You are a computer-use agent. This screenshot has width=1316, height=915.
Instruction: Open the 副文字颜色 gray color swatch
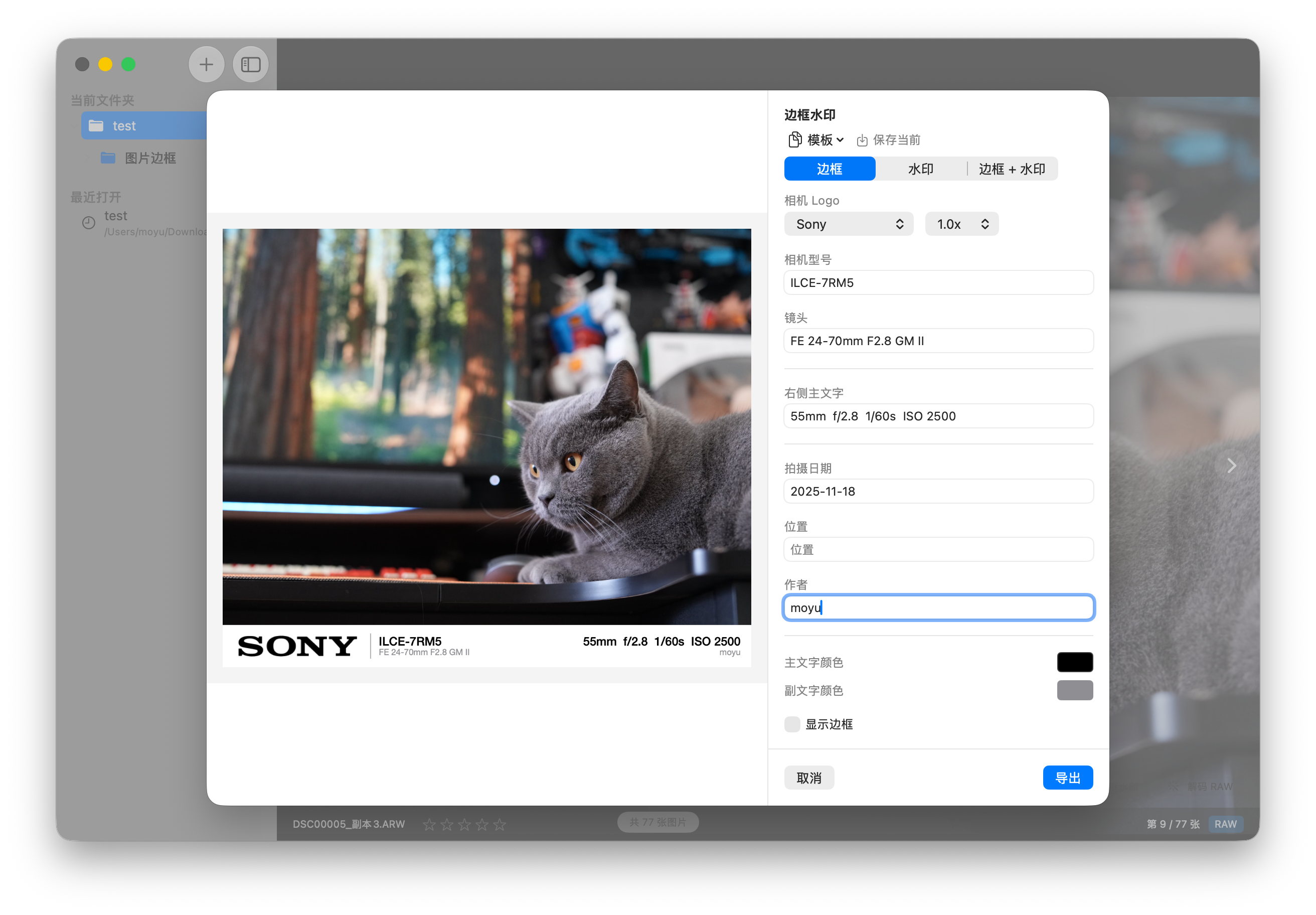click(x=1075, y=691)
